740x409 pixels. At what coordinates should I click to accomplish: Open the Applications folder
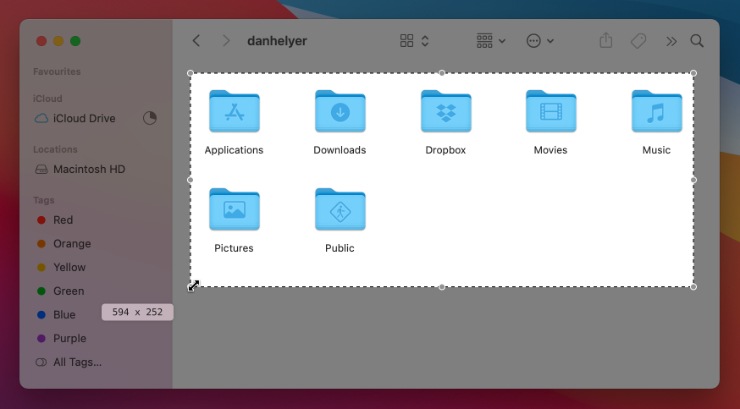pyautogui.click(x=235, y=111)
